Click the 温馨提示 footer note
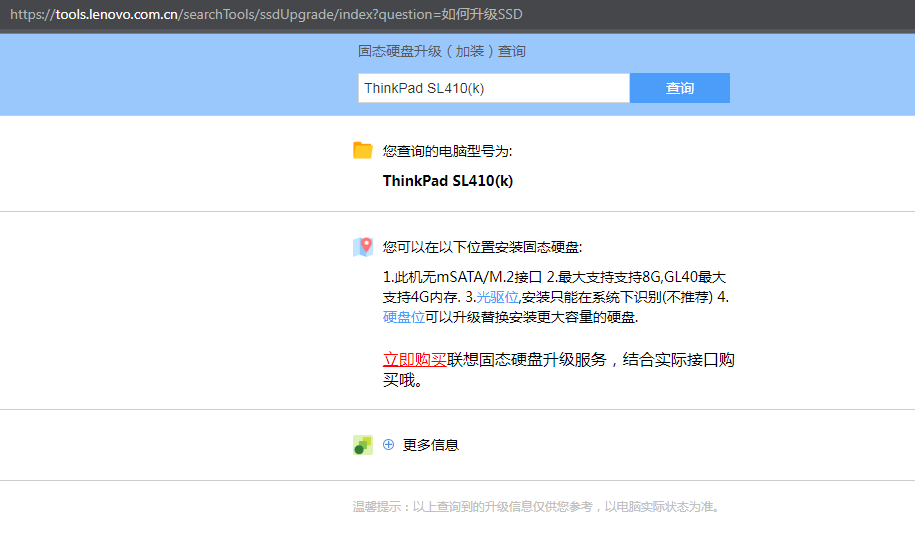Screen dimensions: 915x537 537,507
